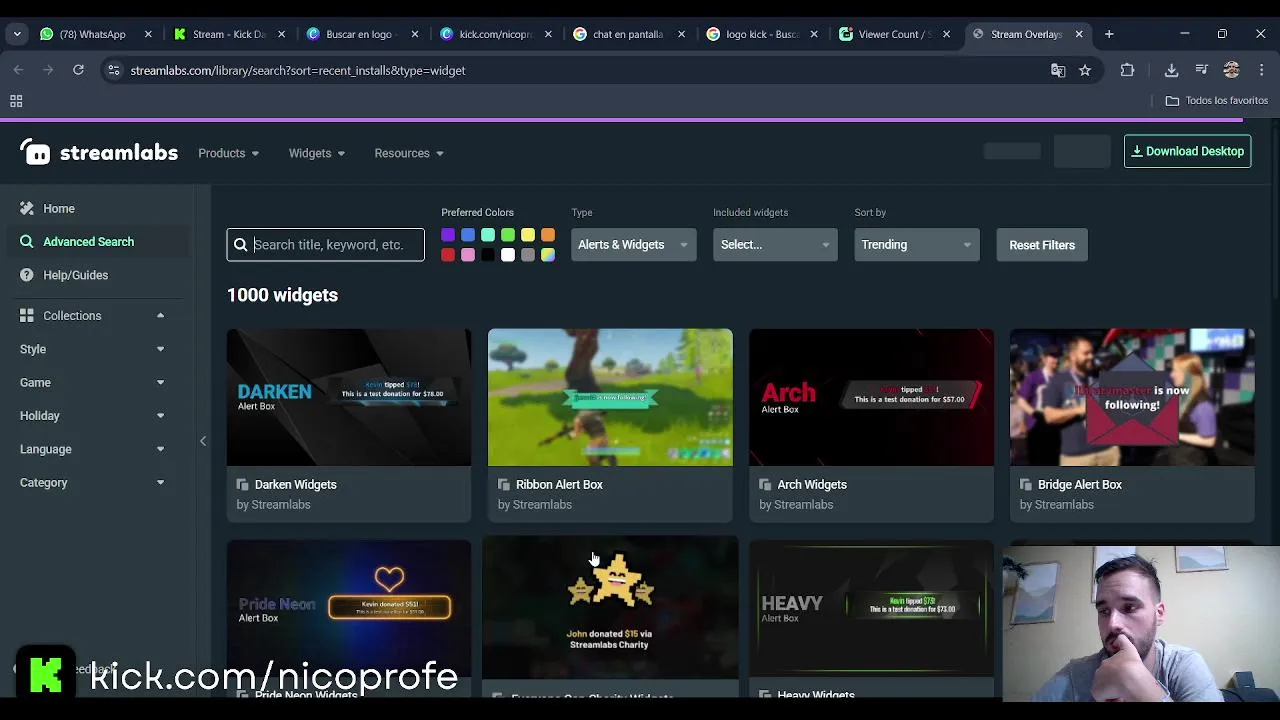1280x720 pixels.
Task: Click the site info icon in address bar
Action: 114,70
